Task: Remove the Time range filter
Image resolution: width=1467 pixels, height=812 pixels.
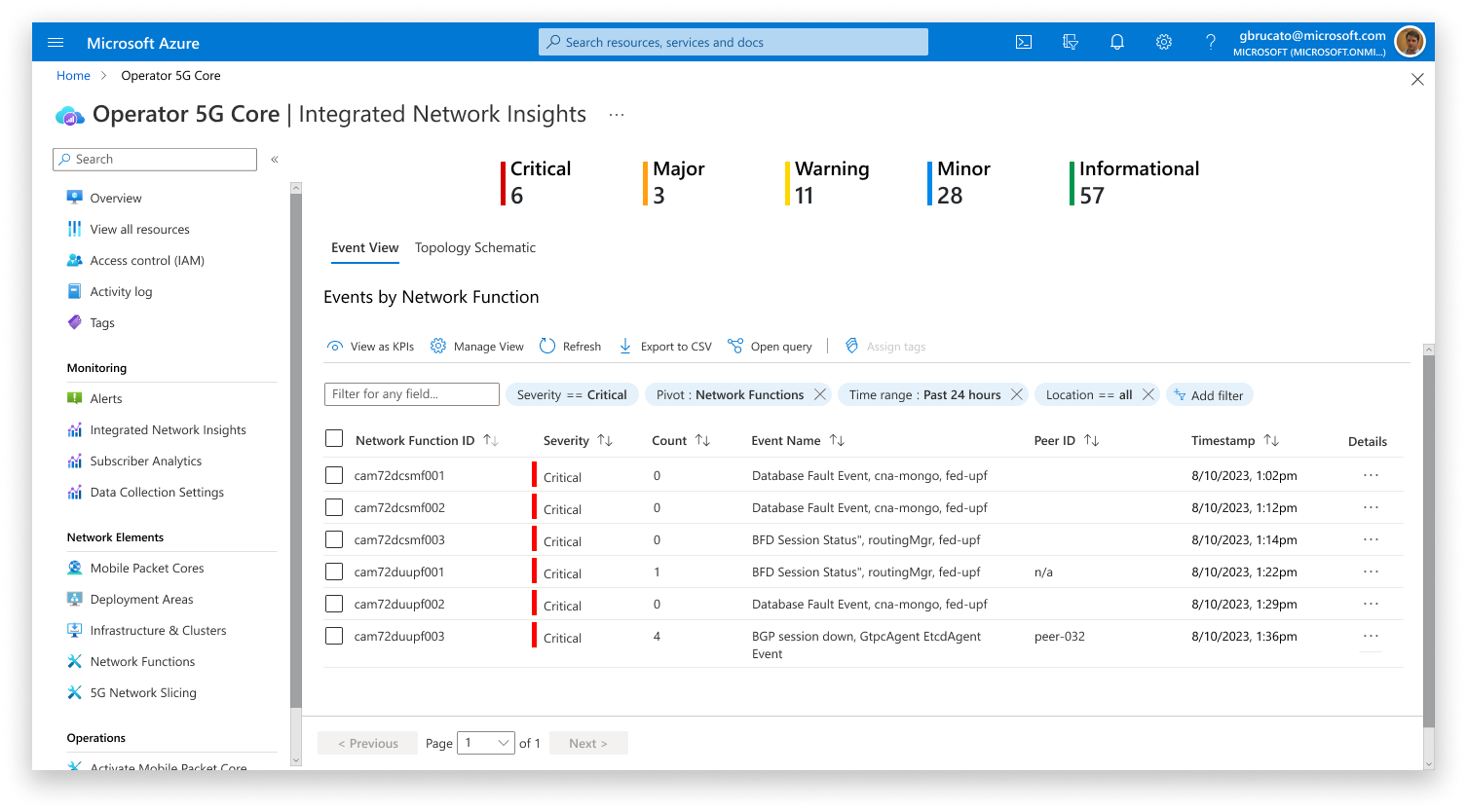Action: point(1017,394)
